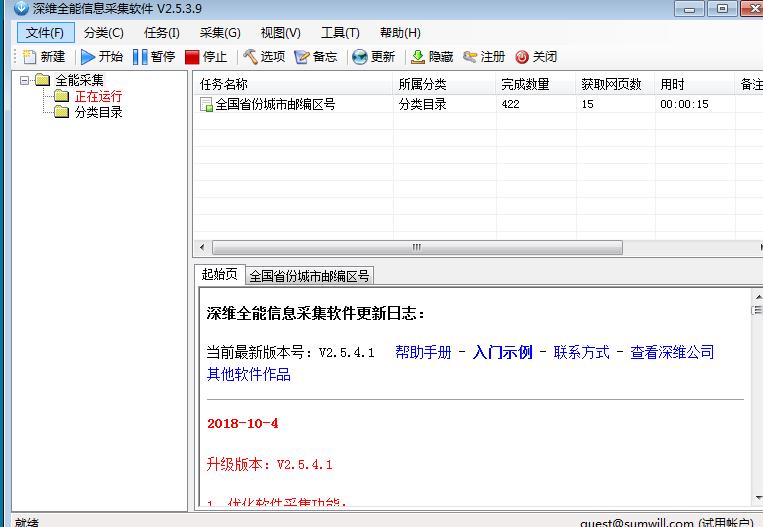Click the 2018-10-4 date heading
Viewport: 763px width, 527px height.
[242, 423]
